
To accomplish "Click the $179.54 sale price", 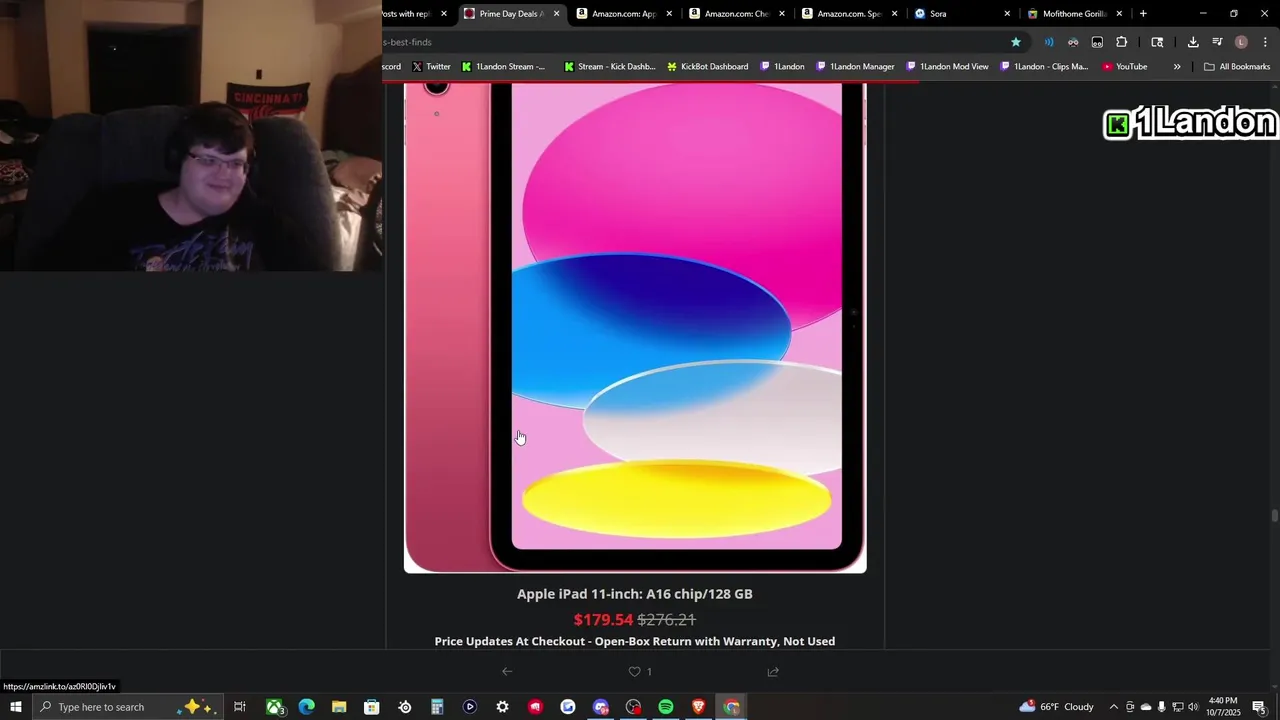I will click(603, 620).
